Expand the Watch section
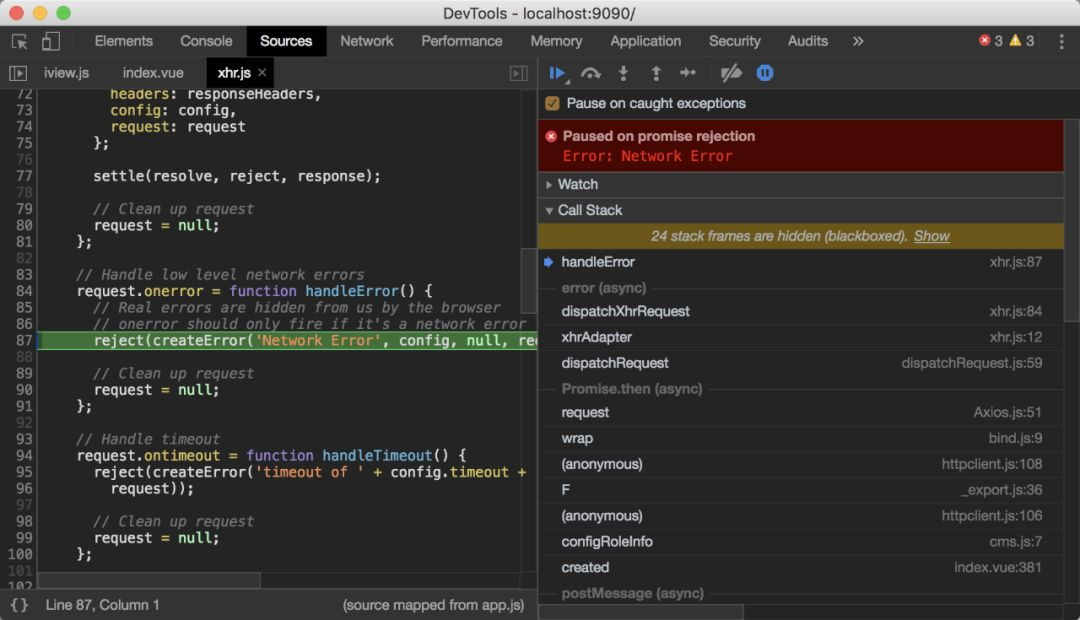1080x620 pixels. (x=577, y=184)
